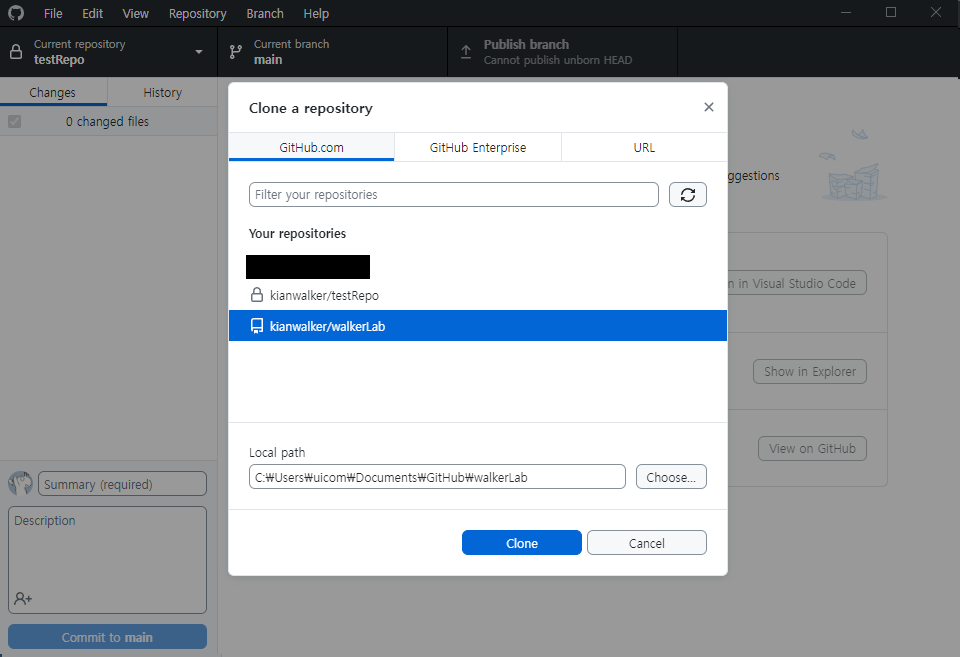Click the add co-authors icon
Screen dimensions: 960x657
click(23, 598)
